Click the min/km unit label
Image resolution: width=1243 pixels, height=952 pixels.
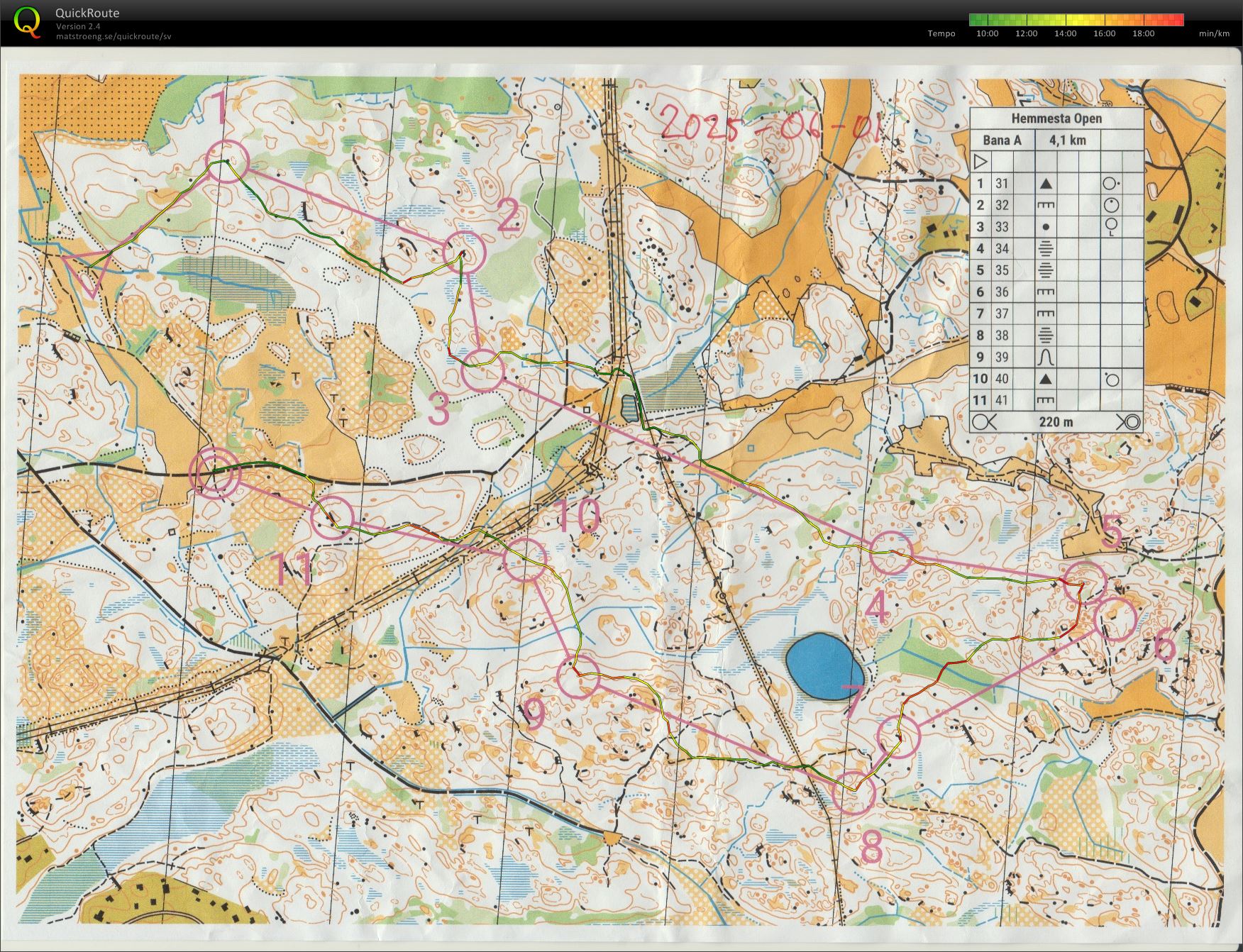[x=1215, y=33]
